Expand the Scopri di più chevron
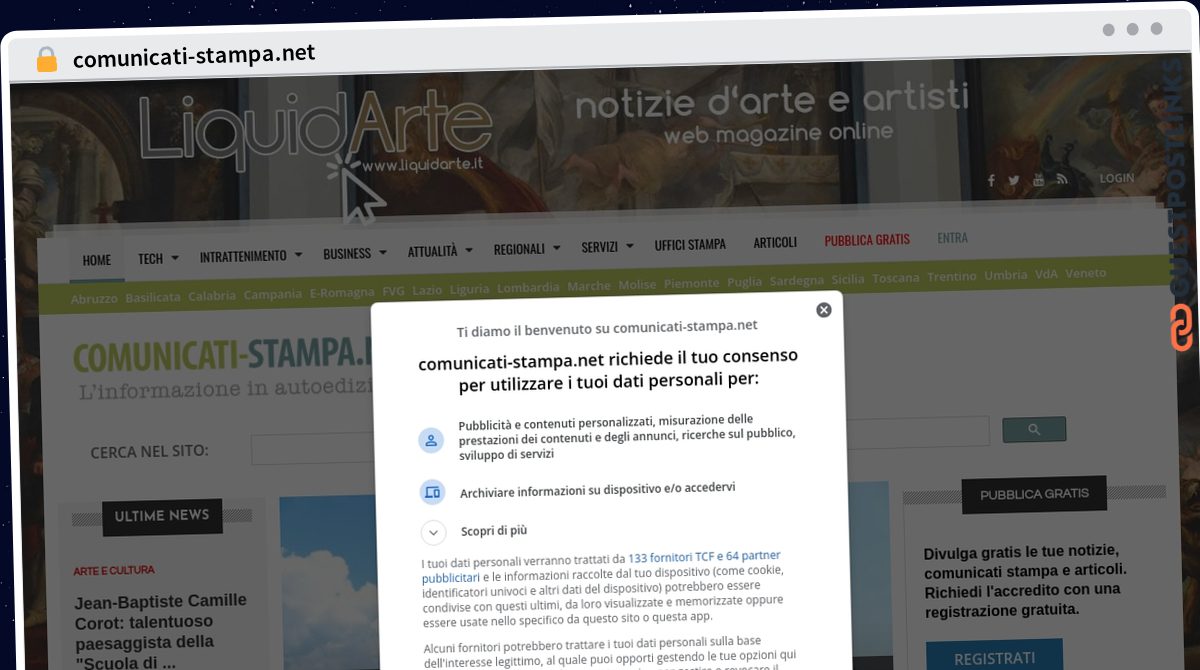This screenshot has width=1200, height=670. pyautogui.click(x=433, y=532)
